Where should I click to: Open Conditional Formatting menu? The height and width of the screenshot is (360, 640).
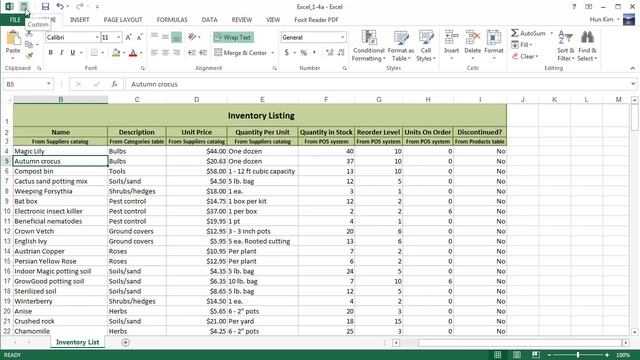(x=369, y=46)
